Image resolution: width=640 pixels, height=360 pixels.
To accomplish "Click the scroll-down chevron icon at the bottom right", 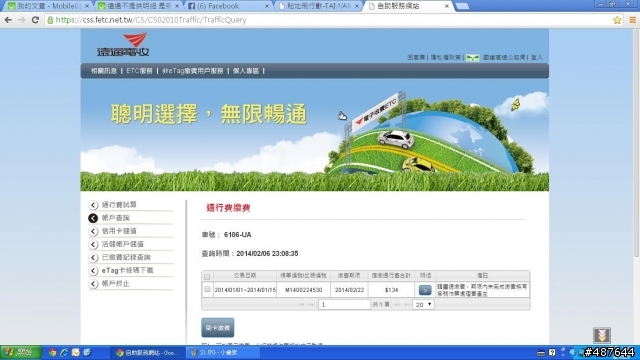I will 602,335.
